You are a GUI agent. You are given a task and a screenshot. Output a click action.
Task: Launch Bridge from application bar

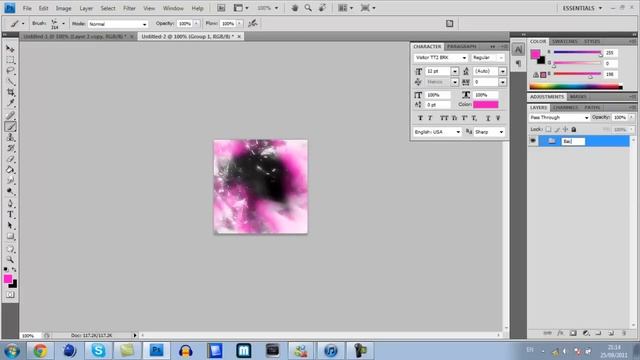coord(221,8)
